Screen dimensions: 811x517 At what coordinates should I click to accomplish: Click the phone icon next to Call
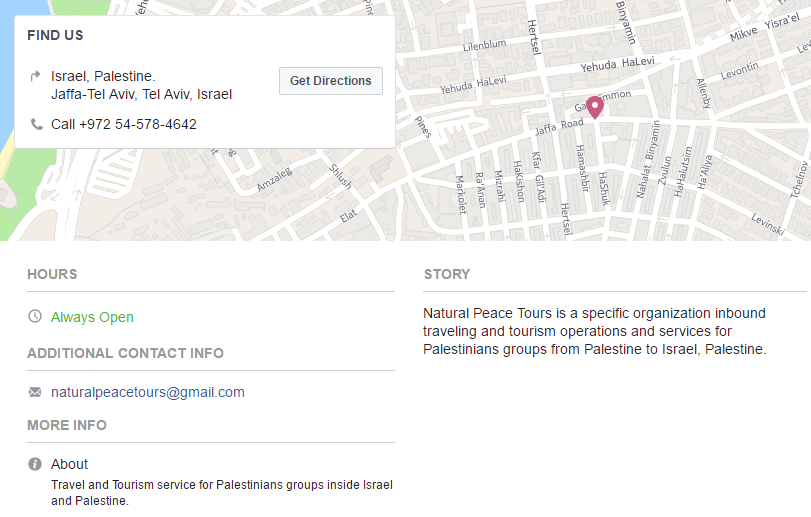(x=36, y=124)
